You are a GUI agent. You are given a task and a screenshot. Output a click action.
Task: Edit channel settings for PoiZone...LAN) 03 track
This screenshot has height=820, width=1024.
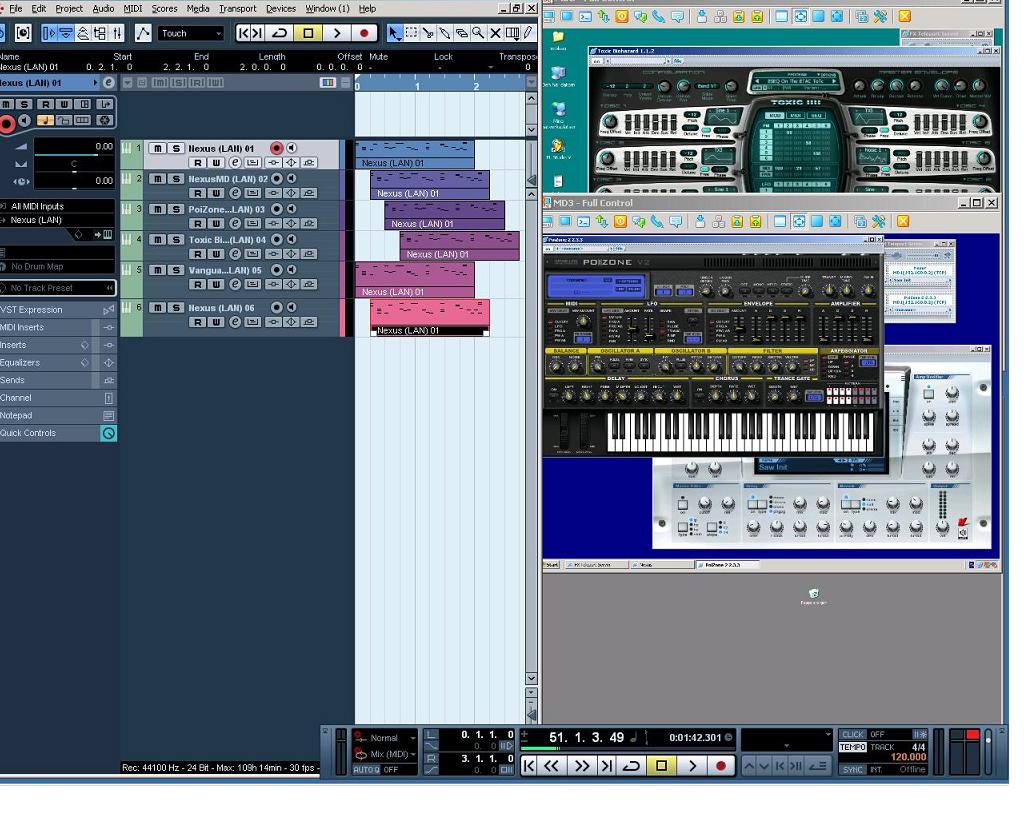click(x=234, y=223)
